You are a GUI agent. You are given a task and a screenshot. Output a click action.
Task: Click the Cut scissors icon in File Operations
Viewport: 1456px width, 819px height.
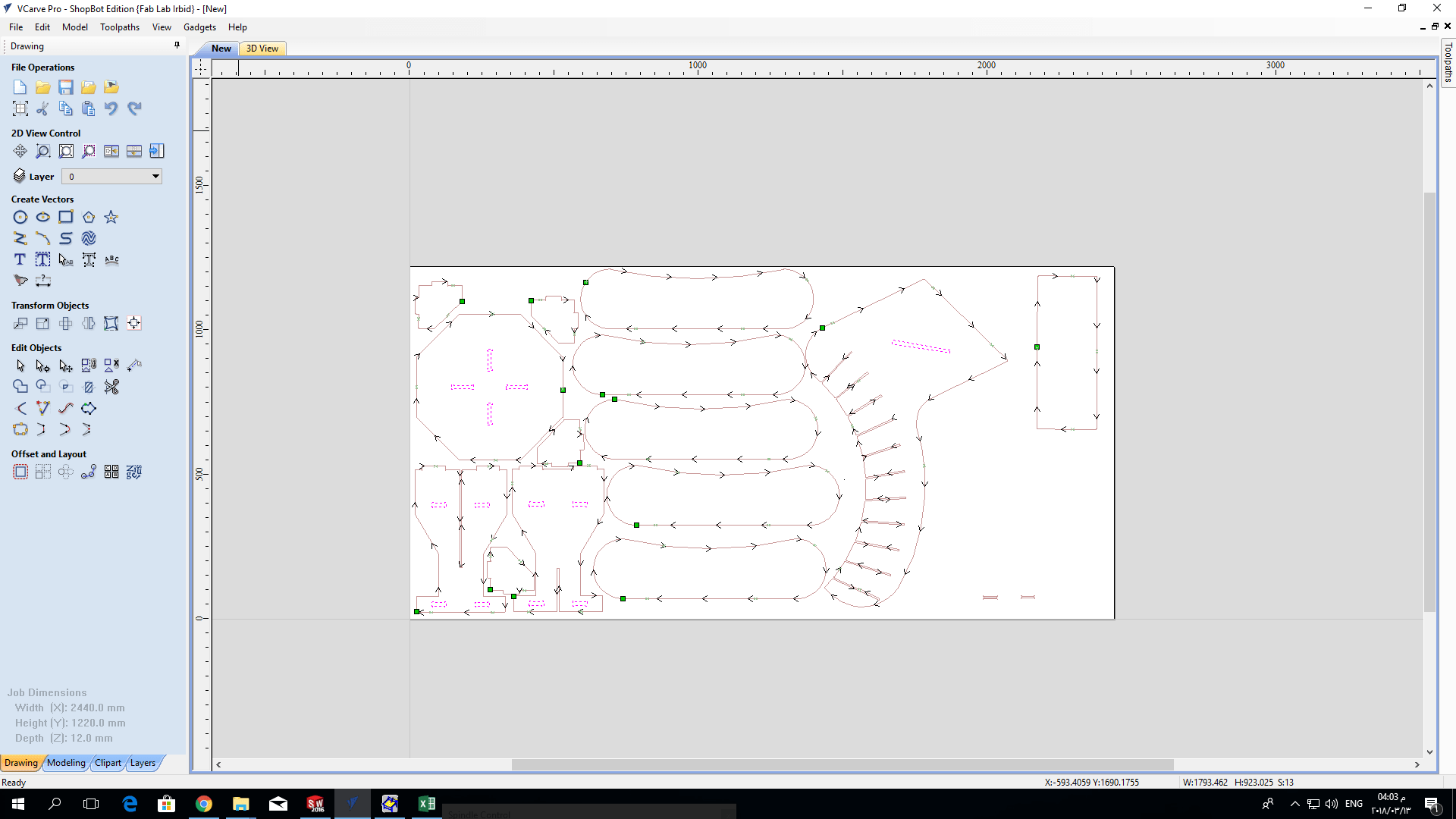click(43, 108)
